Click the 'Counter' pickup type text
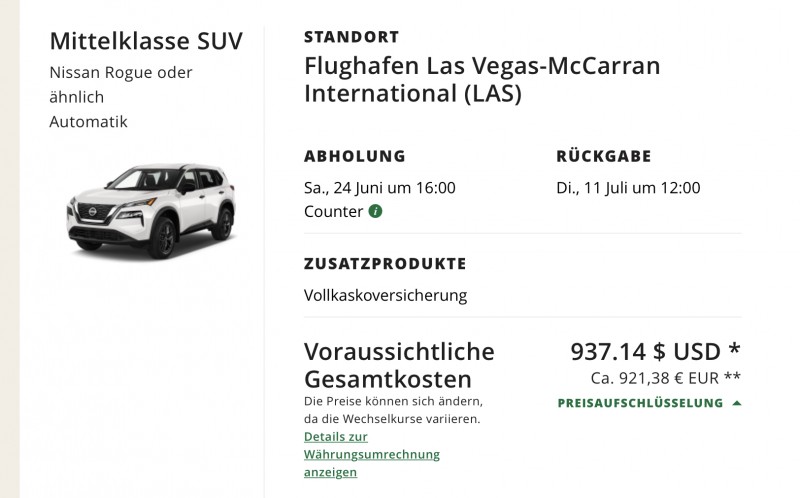Screen dimensions: 800x498 point(333,211)
